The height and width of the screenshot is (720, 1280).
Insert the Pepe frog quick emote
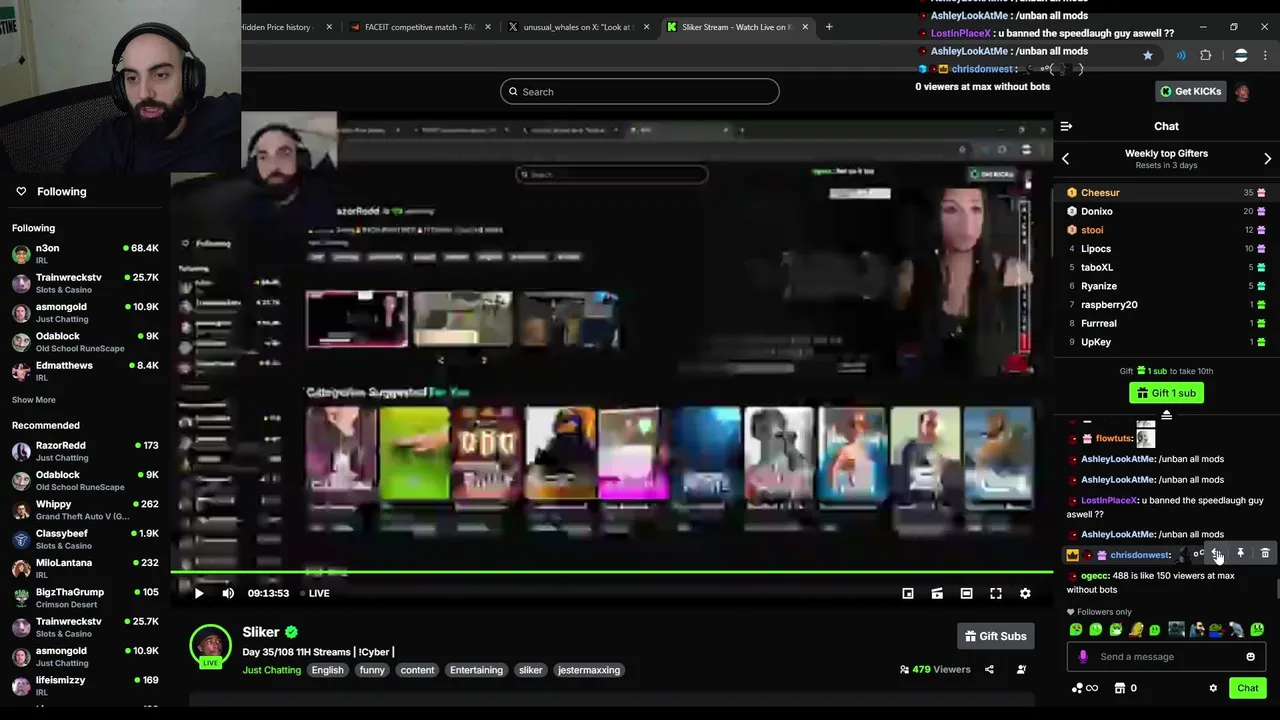pyautogui.click(x=1216, y=630)
